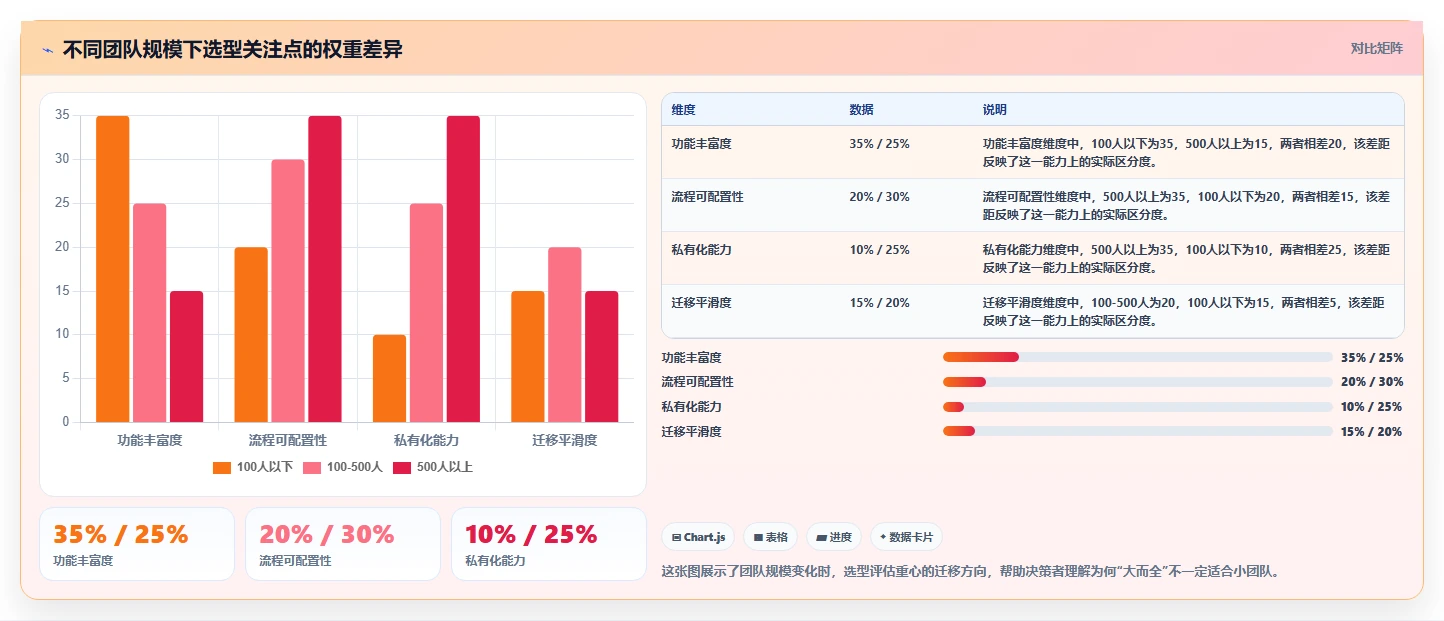
Task: Click the 功能丰富度 x-axis label on chart
Action: pyautogui.click(x=150, y=440)
